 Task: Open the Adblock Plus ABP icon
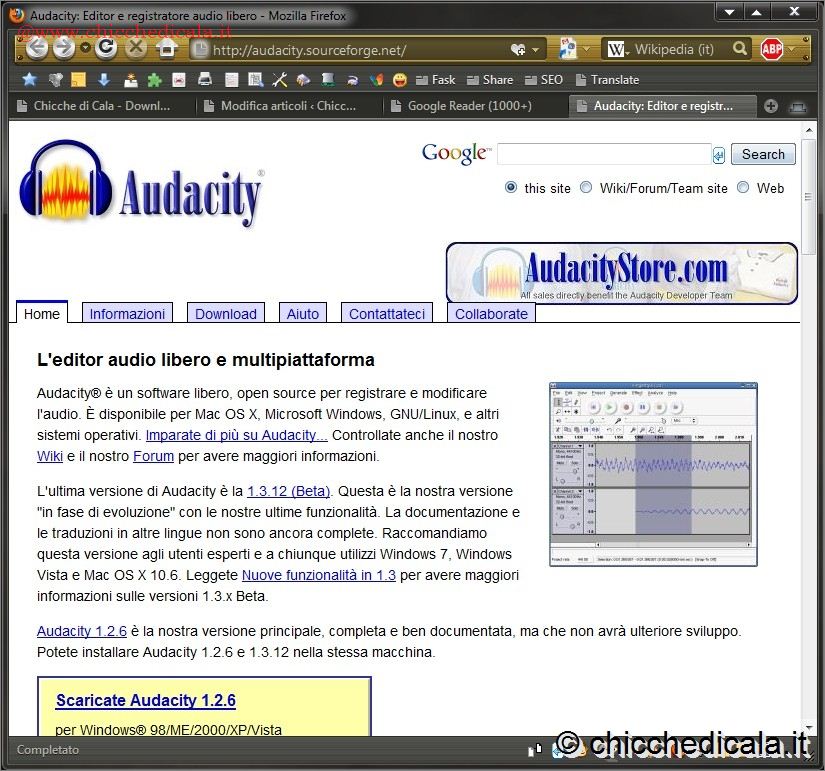[x=771, y=48]
